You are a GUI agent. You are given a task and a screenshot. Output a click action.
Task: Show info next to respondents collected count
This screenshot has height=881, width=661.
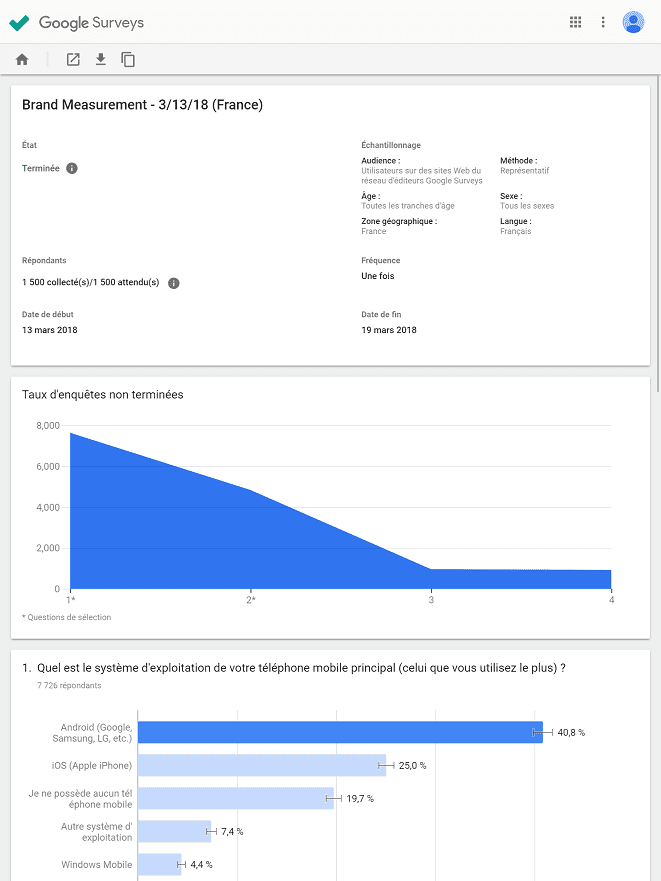(174, 283)
